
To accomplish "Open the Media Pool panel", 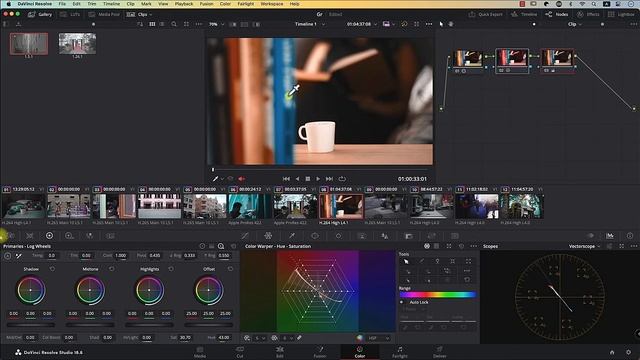I will (104, 14).
